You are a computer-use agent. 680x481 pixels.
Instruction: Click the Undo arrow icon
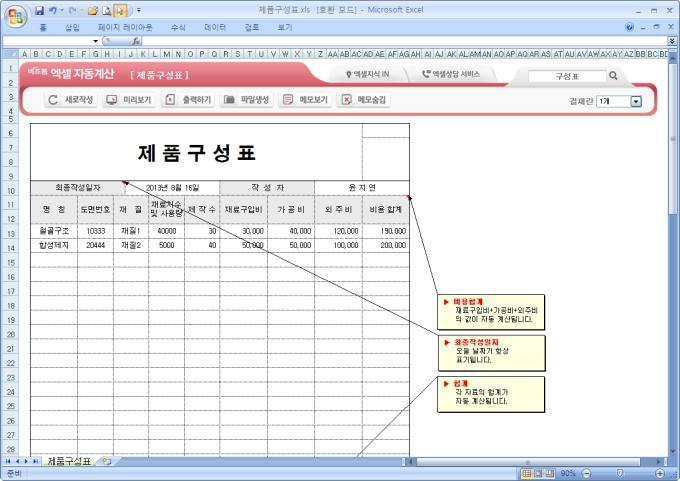pos(53,9)
